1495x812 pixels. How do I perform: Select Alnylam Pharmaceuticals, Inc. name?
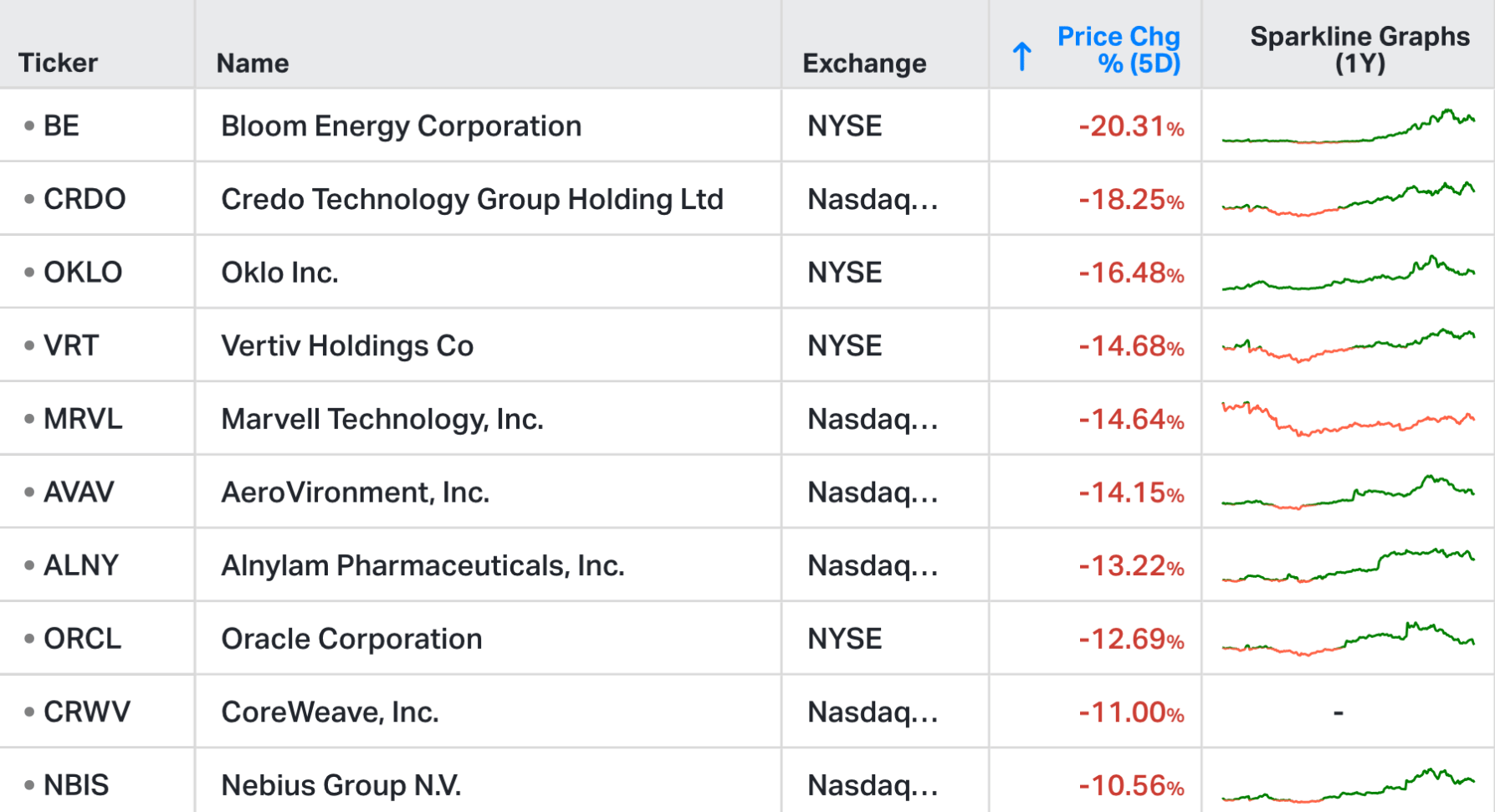pos(422,566)
